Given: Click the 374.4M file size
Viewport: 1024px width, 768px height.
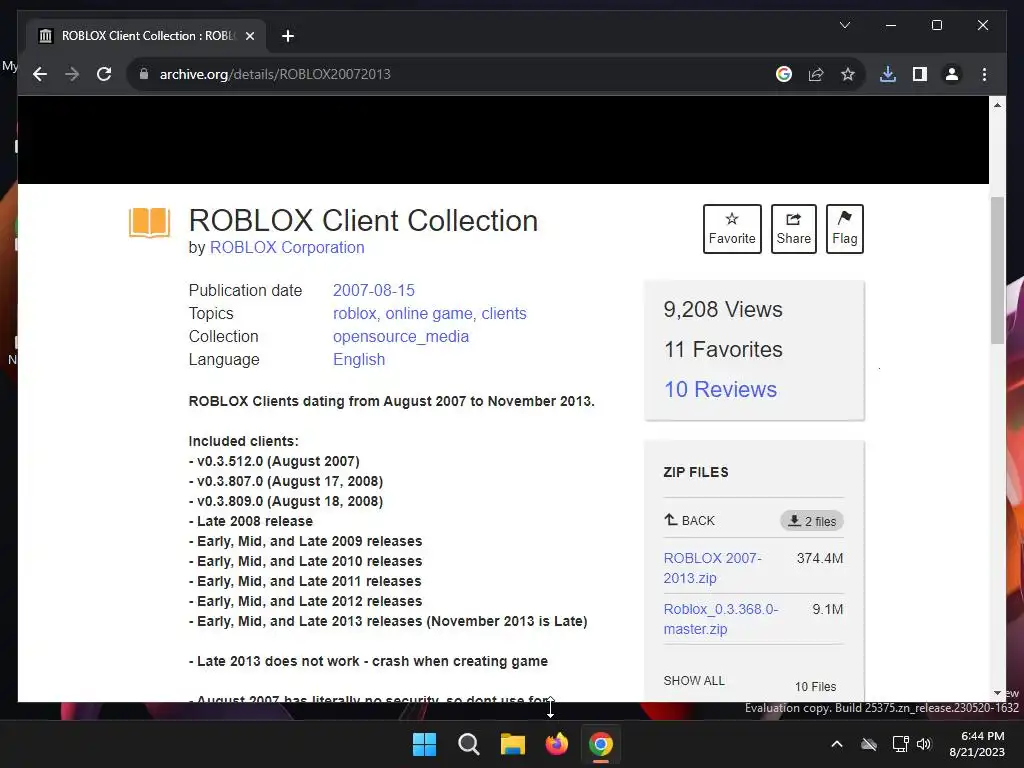Looking at the screenshot, I should click(820, 558).
